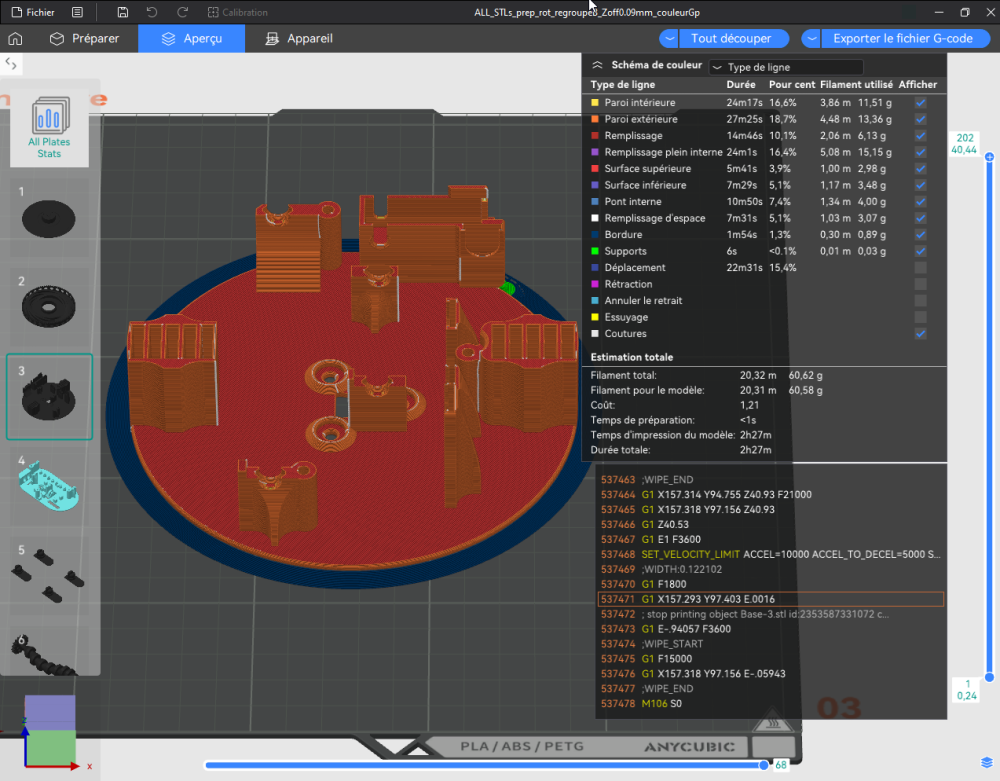Click the undo arrow icon
Screen dimensions: 1000x781
click(152, 12)
